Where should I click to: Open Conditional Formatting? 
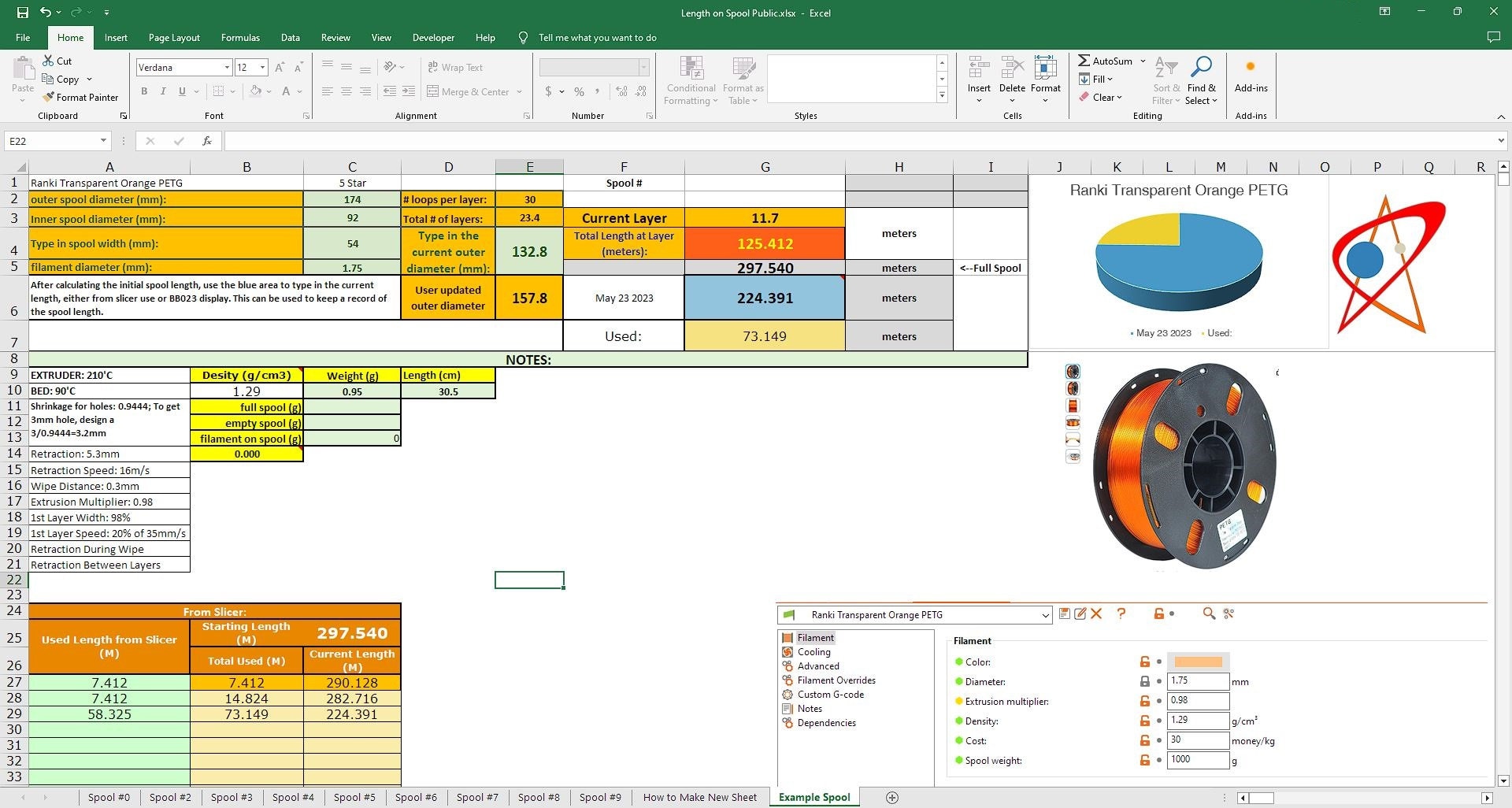click(x=691, y=80)
